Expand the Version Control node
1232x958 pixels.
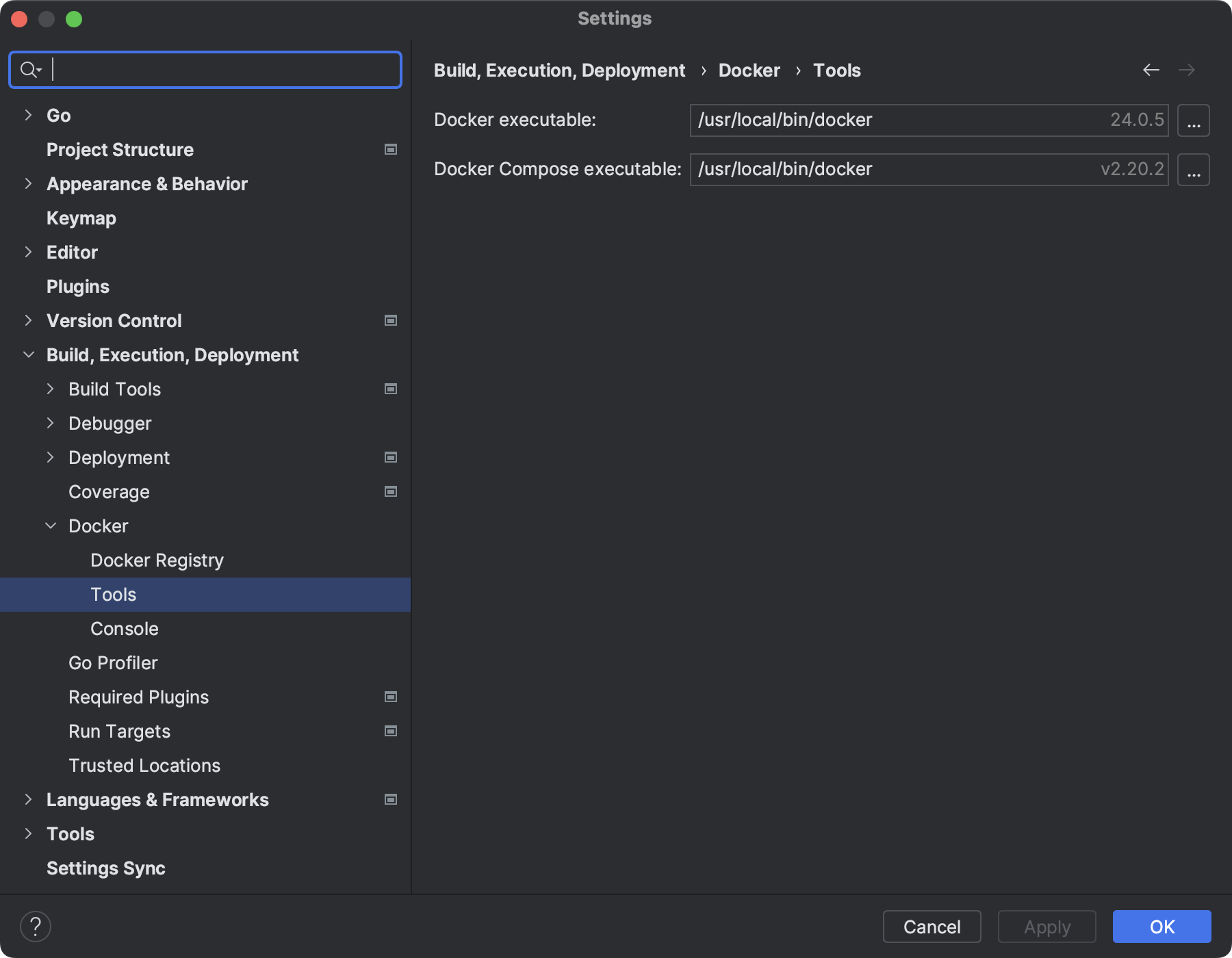pos(28,320)
